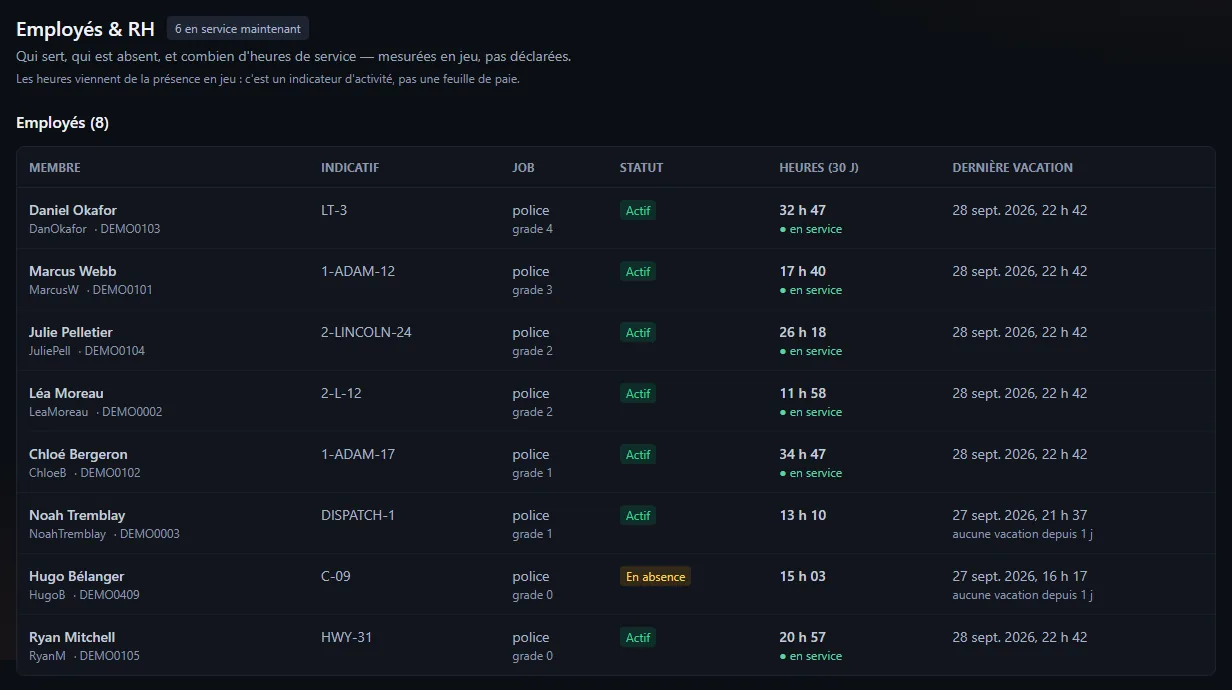Click the callsign "LT-3"
This screenshot has width=1232, height=690.
[334, 210]
